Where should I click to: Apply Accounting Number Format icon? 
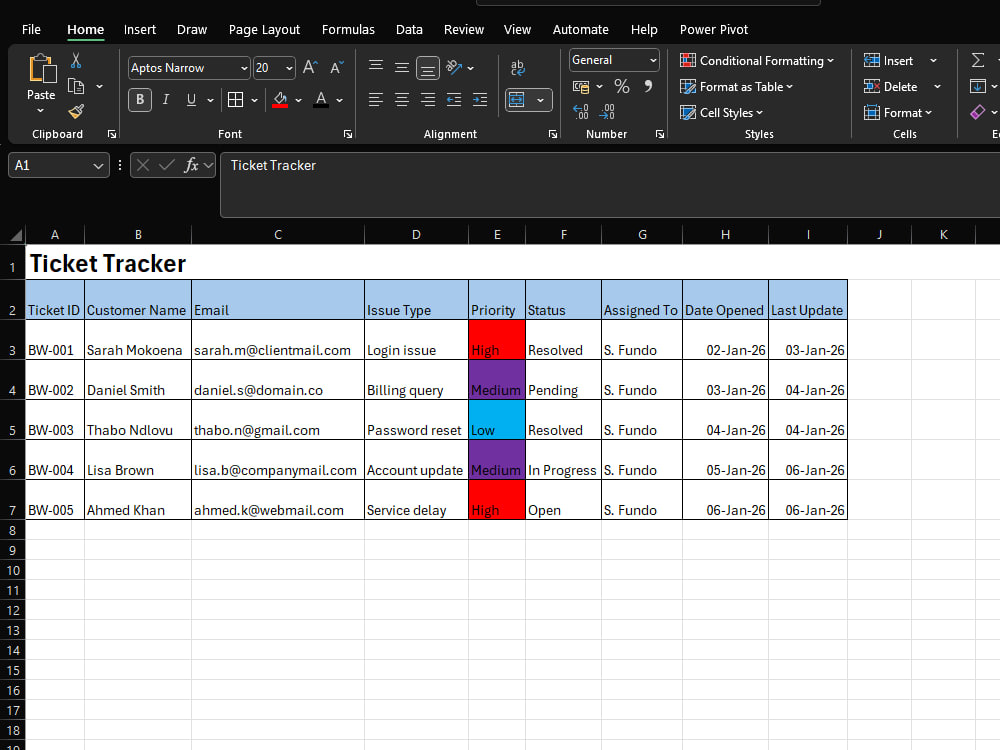[x=581, y=86]
